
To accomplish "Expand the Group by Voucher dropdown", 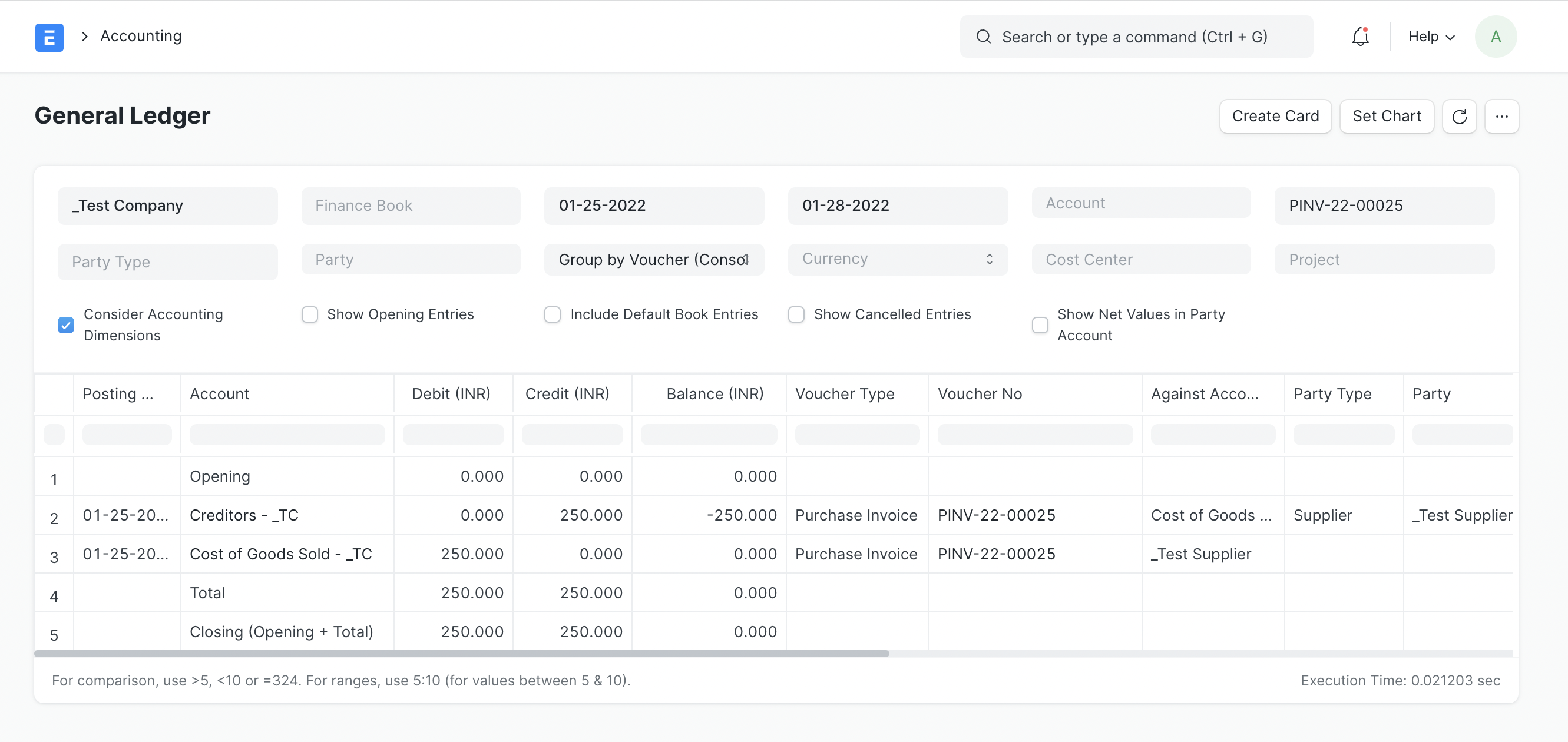I will [x=654, y=261].
